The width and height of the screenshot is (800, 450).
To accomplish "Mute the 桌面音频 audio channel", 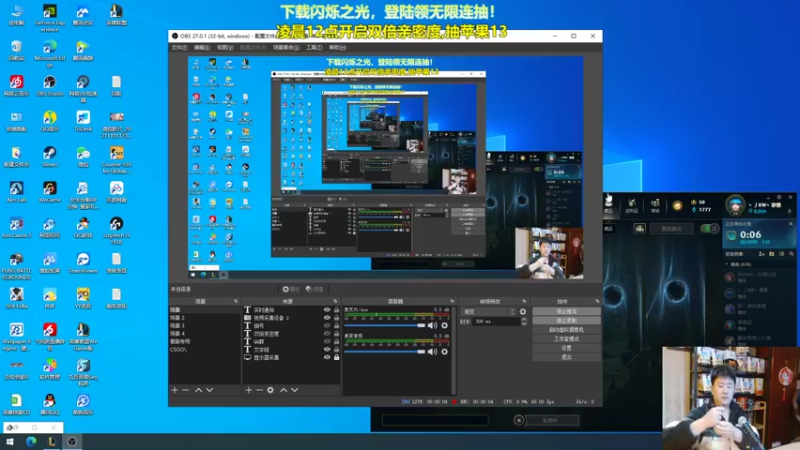I will pos(433,352).
